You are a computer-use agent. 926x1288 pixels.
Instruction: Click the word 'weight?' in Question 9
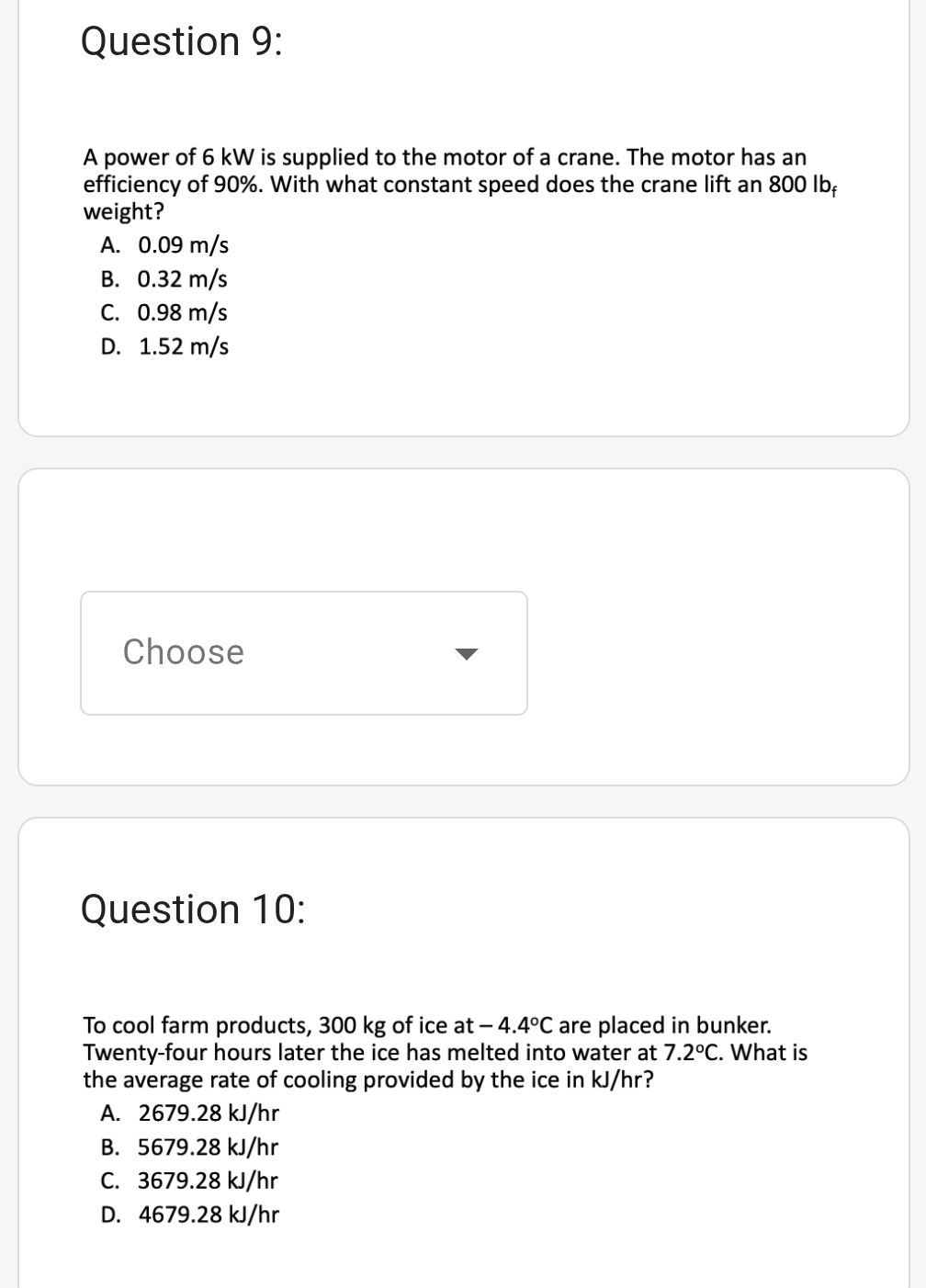pos(124,212)
